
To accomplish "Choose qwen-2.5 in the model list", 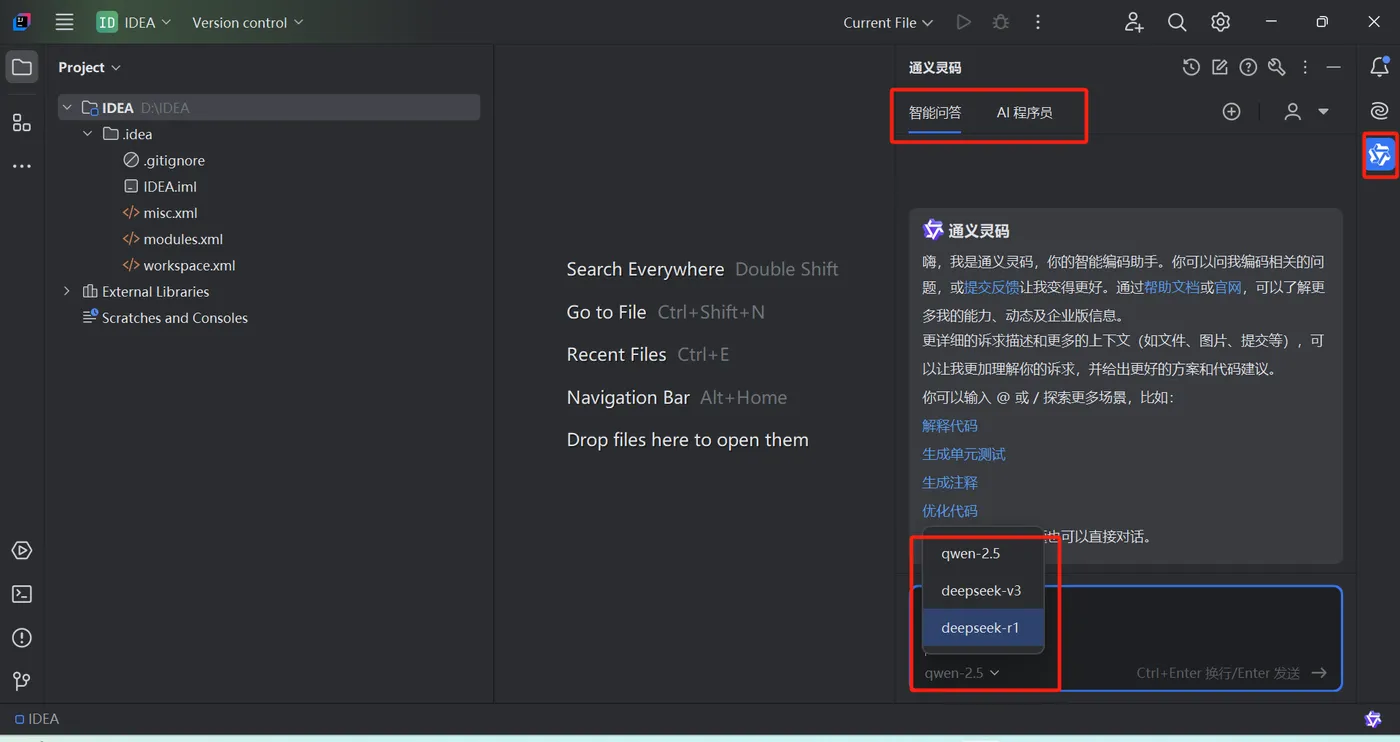I will [x=983, y=554].
